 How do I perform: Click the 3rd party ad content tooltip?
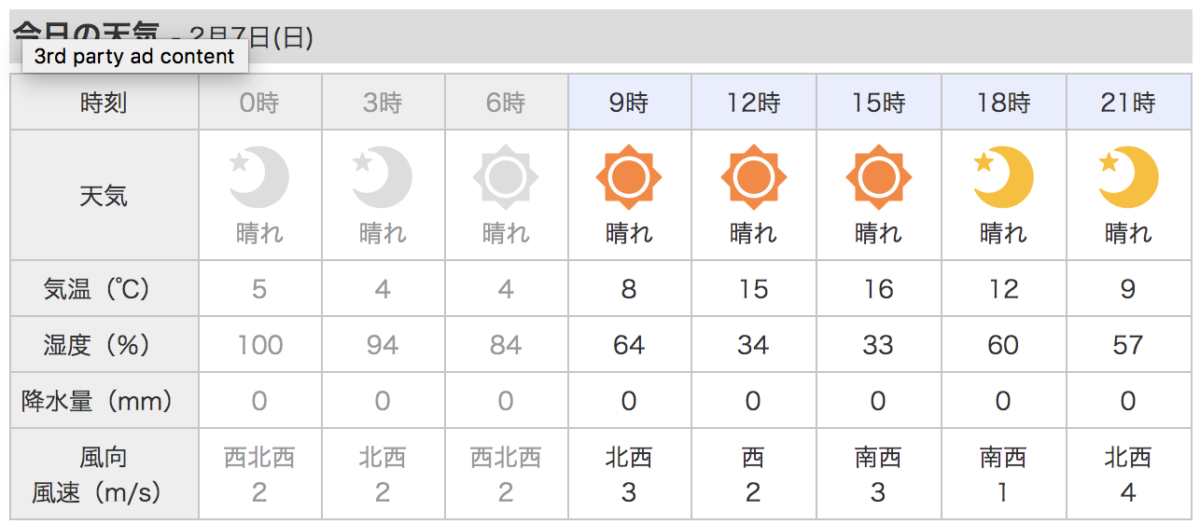click(135, 57)
